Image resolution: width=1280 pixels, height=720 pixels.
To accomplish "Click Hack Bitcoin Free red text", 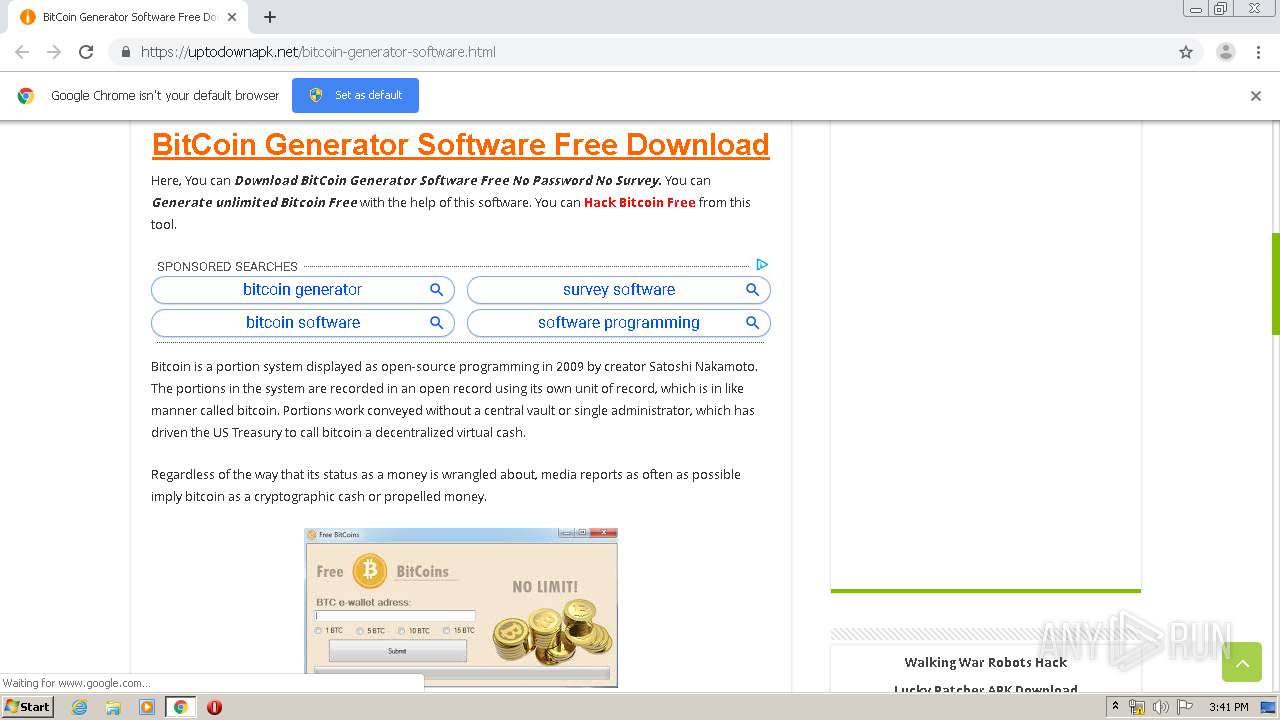I will coord(639,202).
